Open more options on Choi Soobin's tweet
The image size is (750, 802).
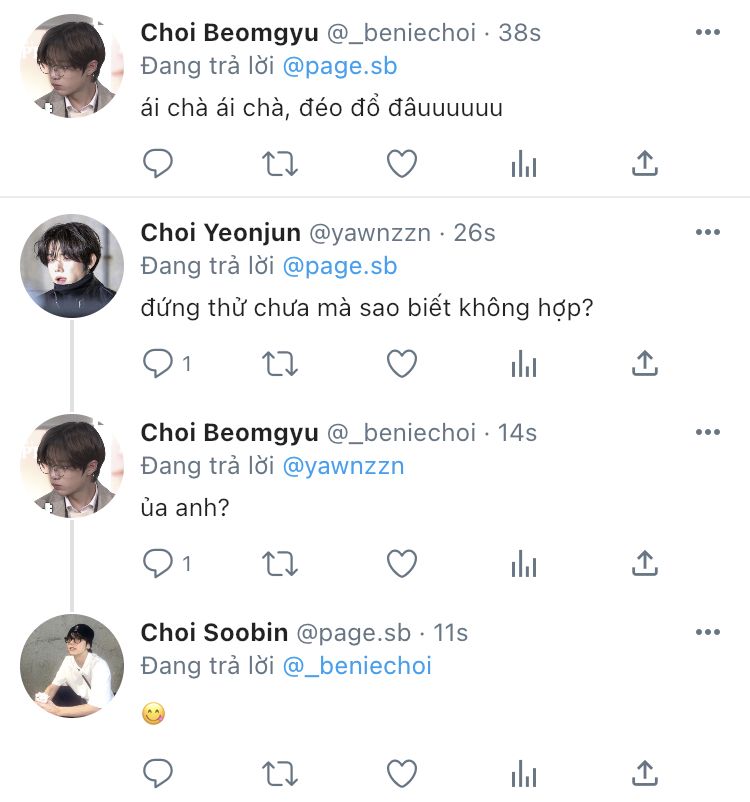point(707,633)
